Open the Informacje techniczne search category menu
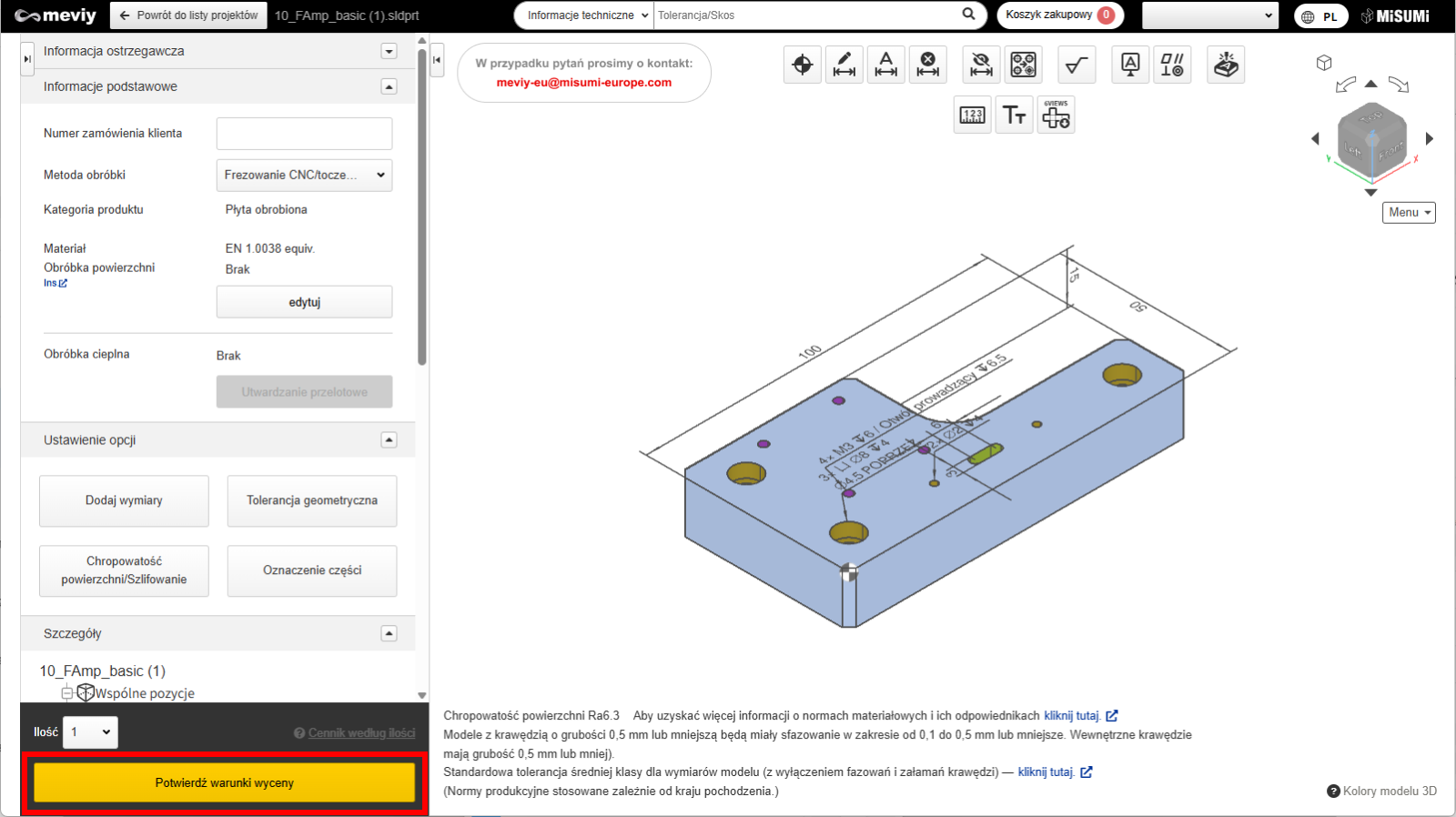 tap(588, 15)
